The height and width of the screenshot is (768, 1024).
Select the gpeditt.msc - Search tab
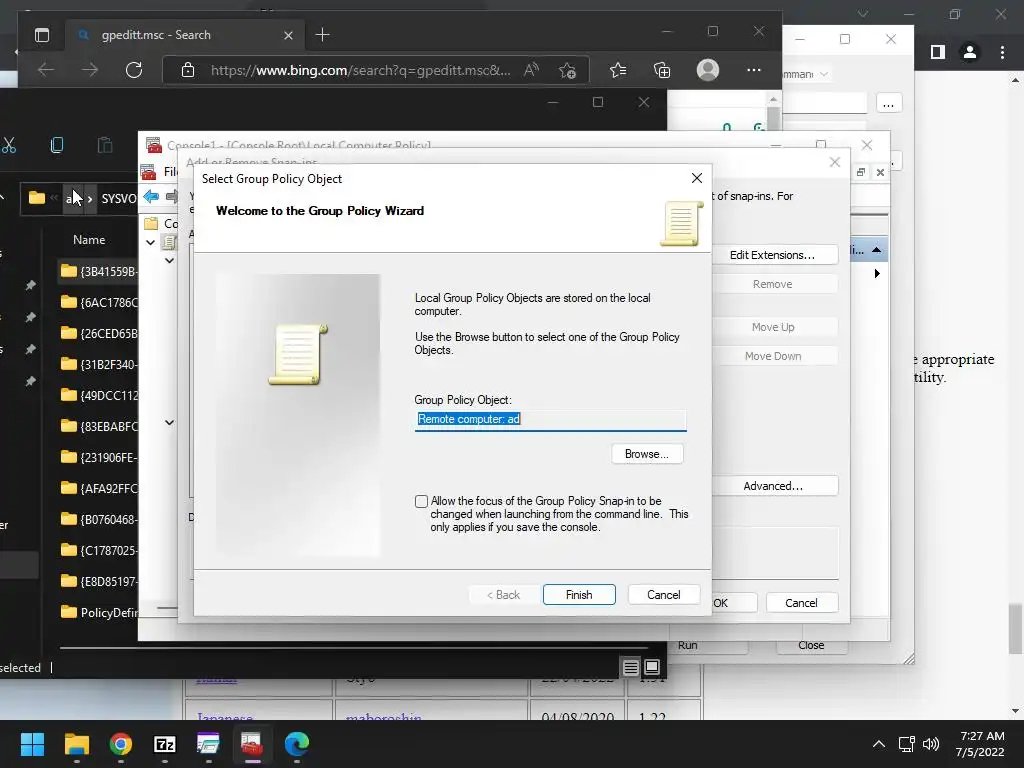(x=184, y=35)
